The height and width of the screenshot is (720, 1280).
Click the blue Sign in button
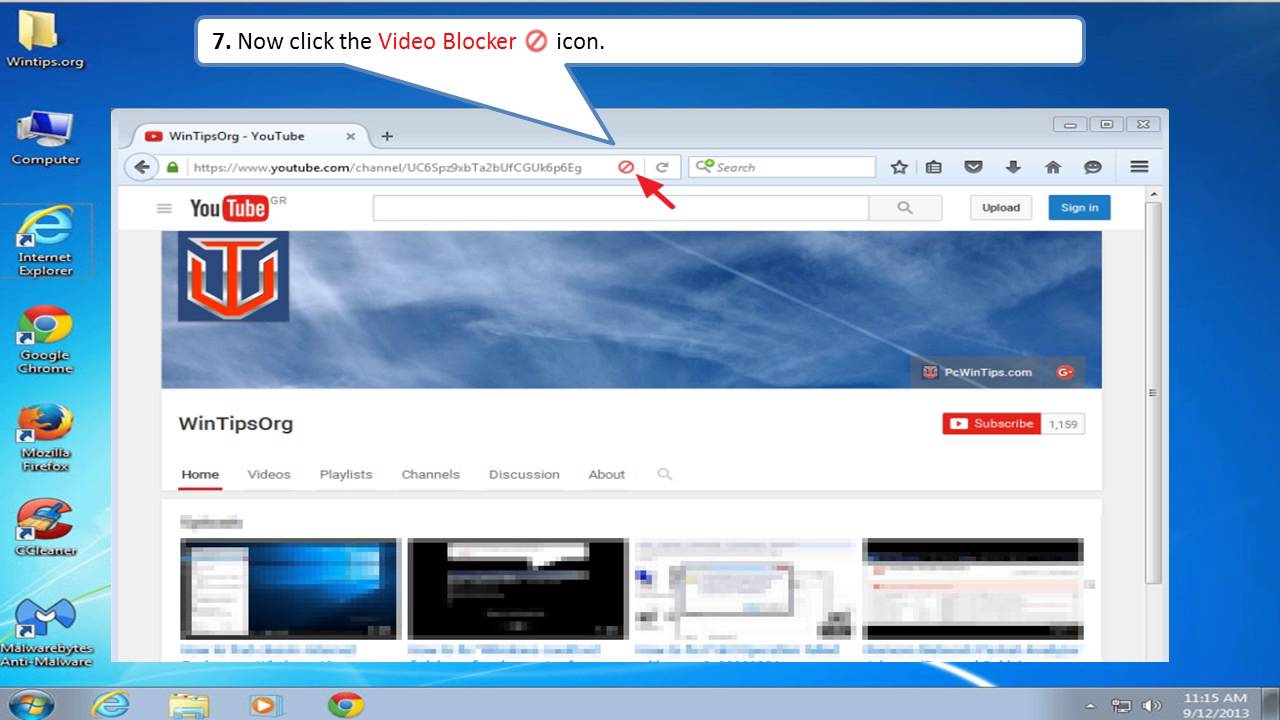click(1079, 207)
